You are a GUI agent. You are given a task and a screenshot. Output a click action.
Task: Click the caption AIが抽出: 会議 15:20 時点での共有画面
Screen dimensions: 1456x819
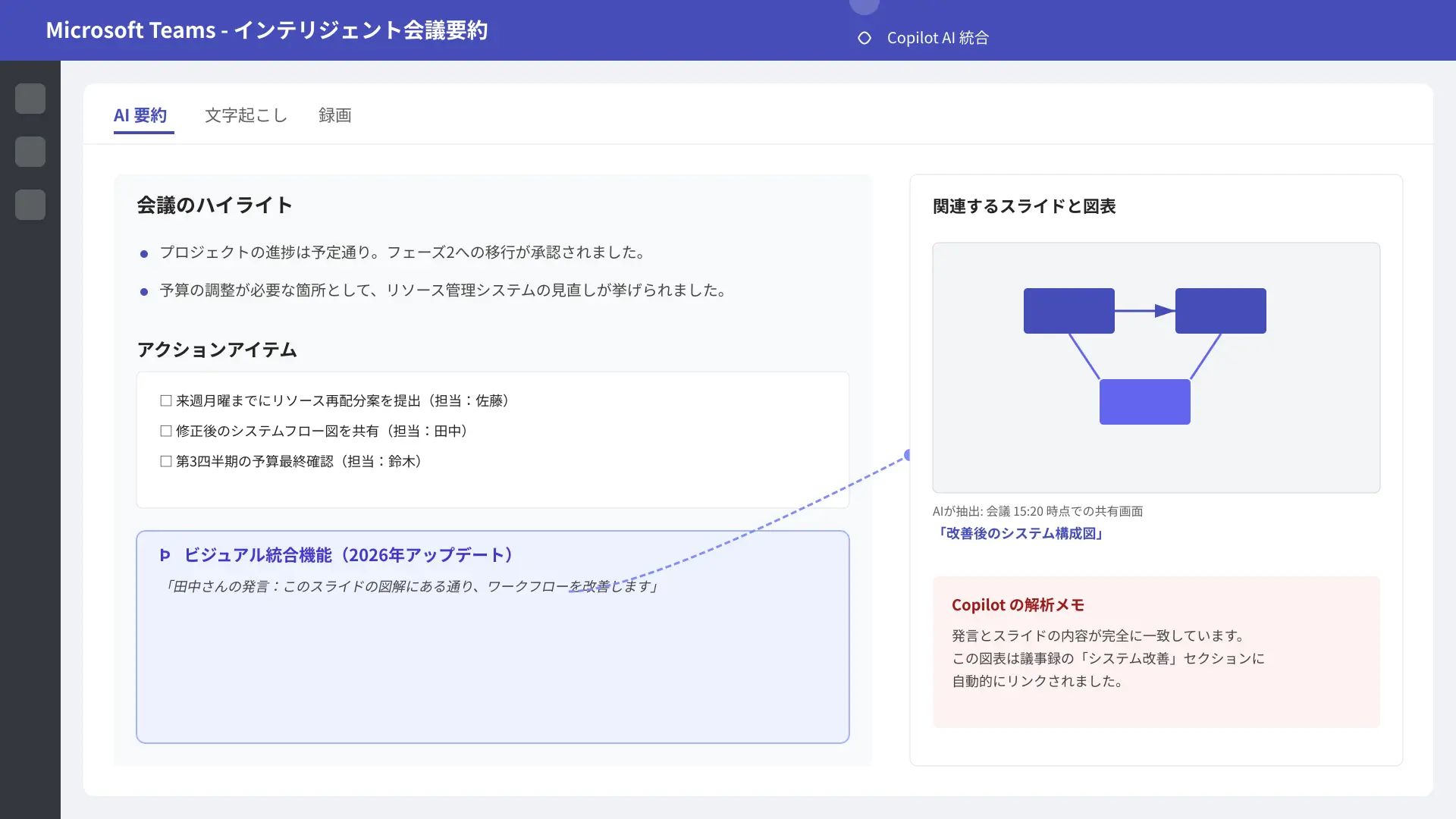click(1038, 511)
